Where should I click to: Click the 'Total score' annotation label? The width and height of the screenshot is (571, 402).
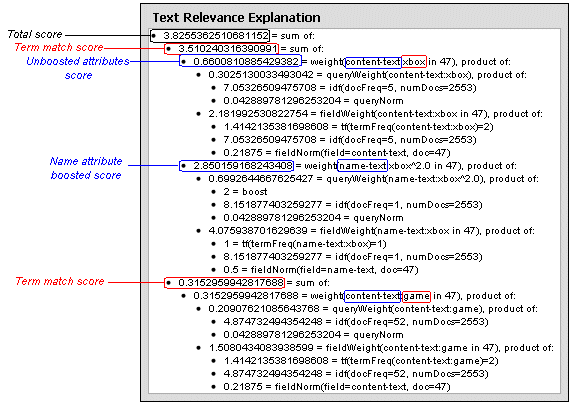coord(35,34)
